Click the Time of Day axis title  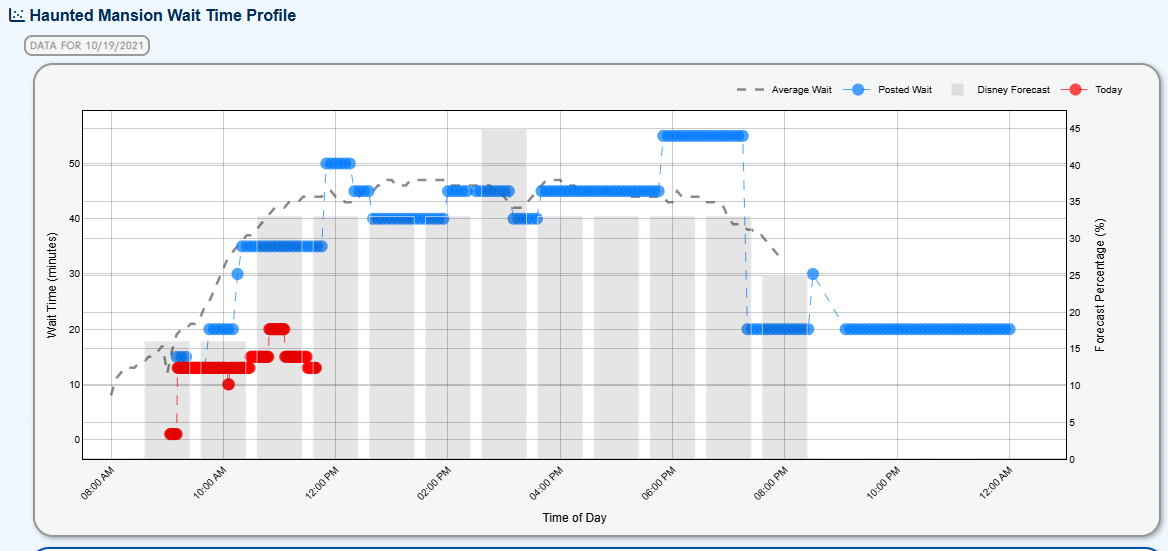574,517
